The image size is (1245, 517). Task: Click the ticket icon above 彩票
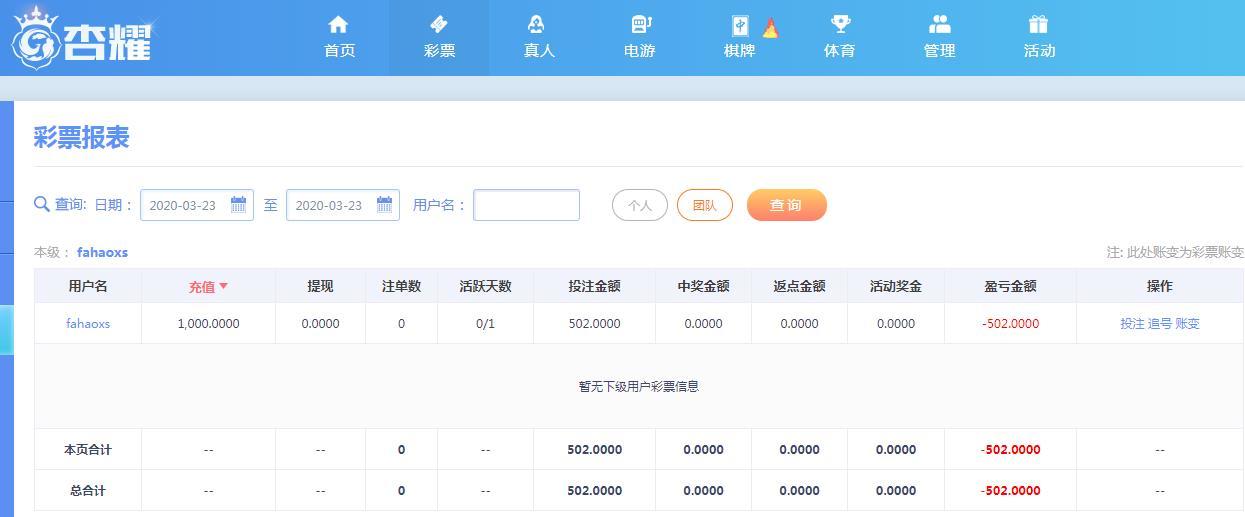point(439,24)
